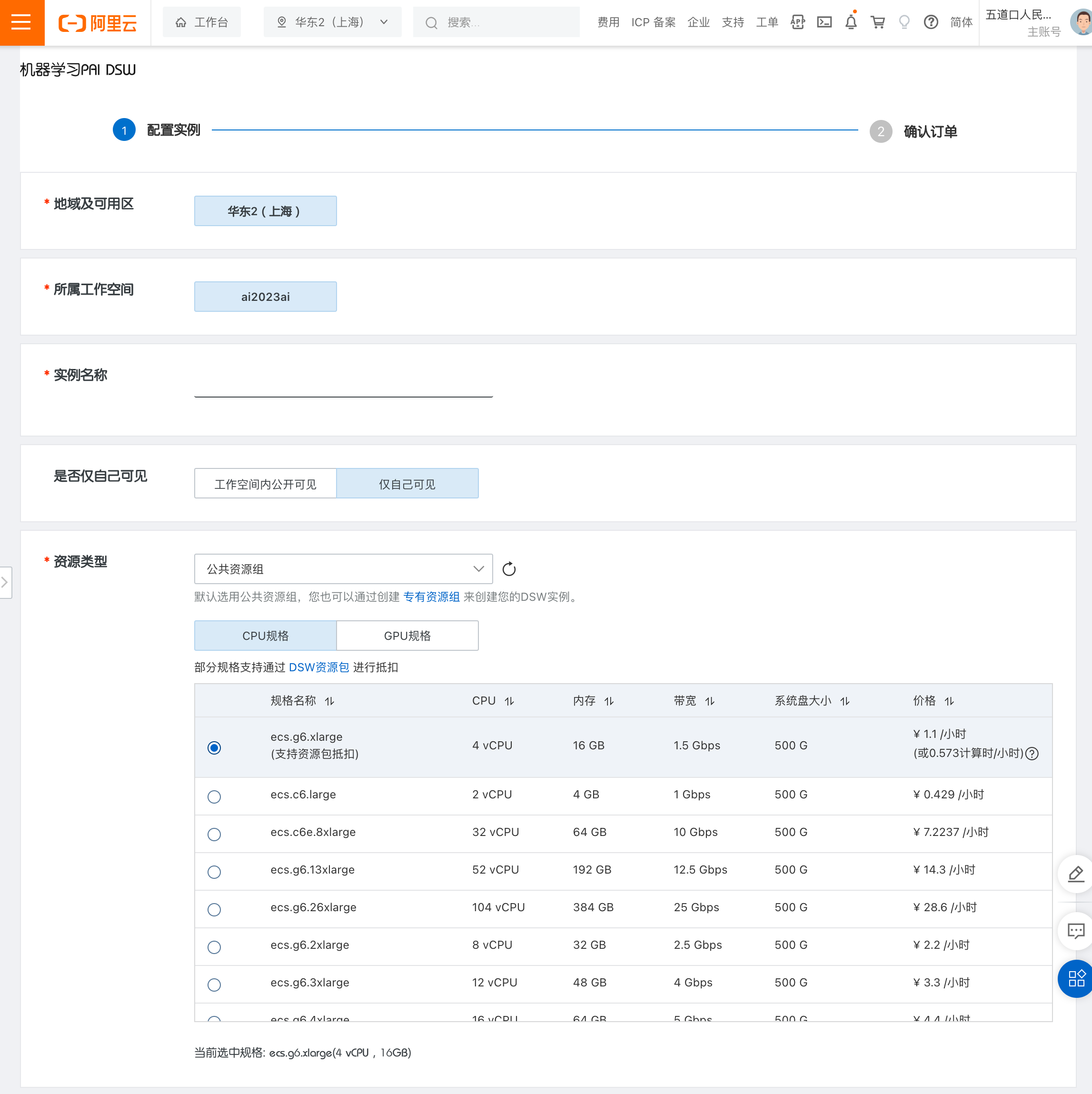Image resolution: width=1092 pixels, height=1094 pixels.
Task: Sort table by CPU column
Action: [509, 702]
